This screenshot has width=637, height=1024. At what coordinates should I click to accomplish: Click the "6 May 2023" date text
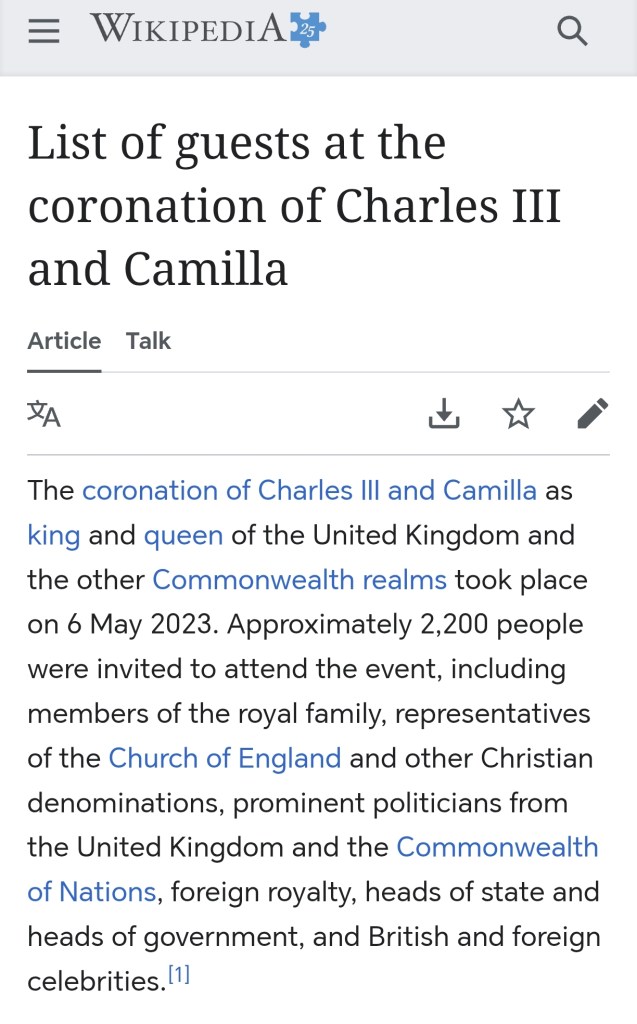coord(142,624)
